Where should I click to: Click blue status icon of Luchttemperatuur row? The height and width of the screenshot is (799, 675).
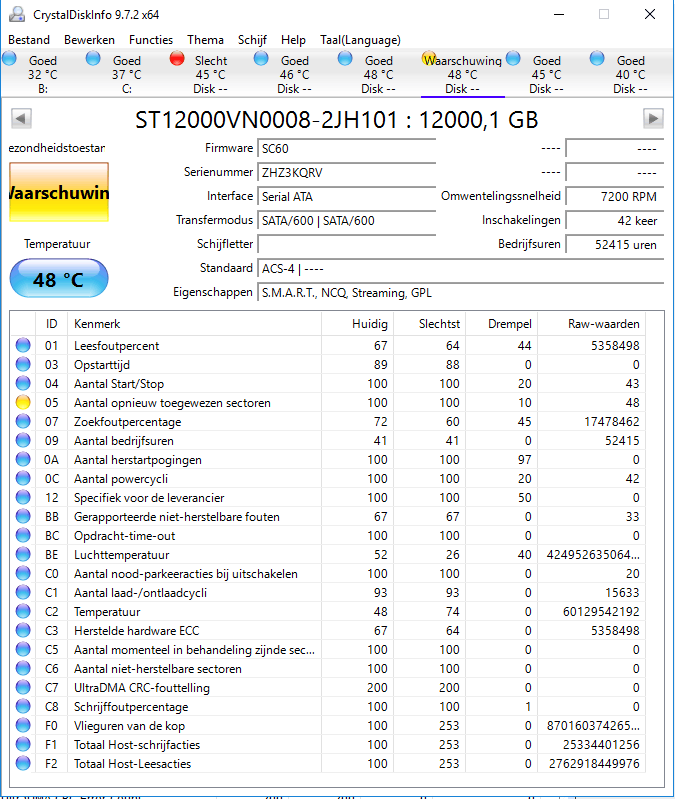click(23, 554)
